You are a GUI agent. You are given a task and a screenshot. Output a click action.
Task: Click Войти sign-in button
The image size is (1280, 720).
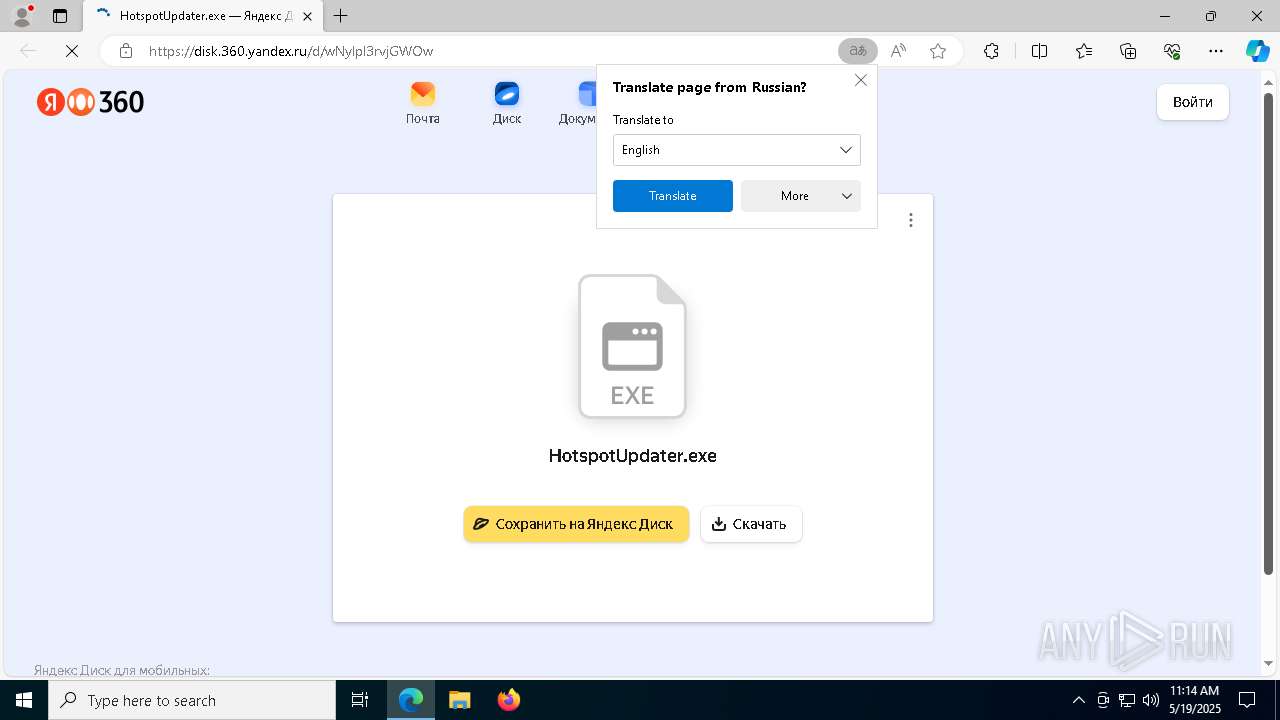tap(1192, 102)
